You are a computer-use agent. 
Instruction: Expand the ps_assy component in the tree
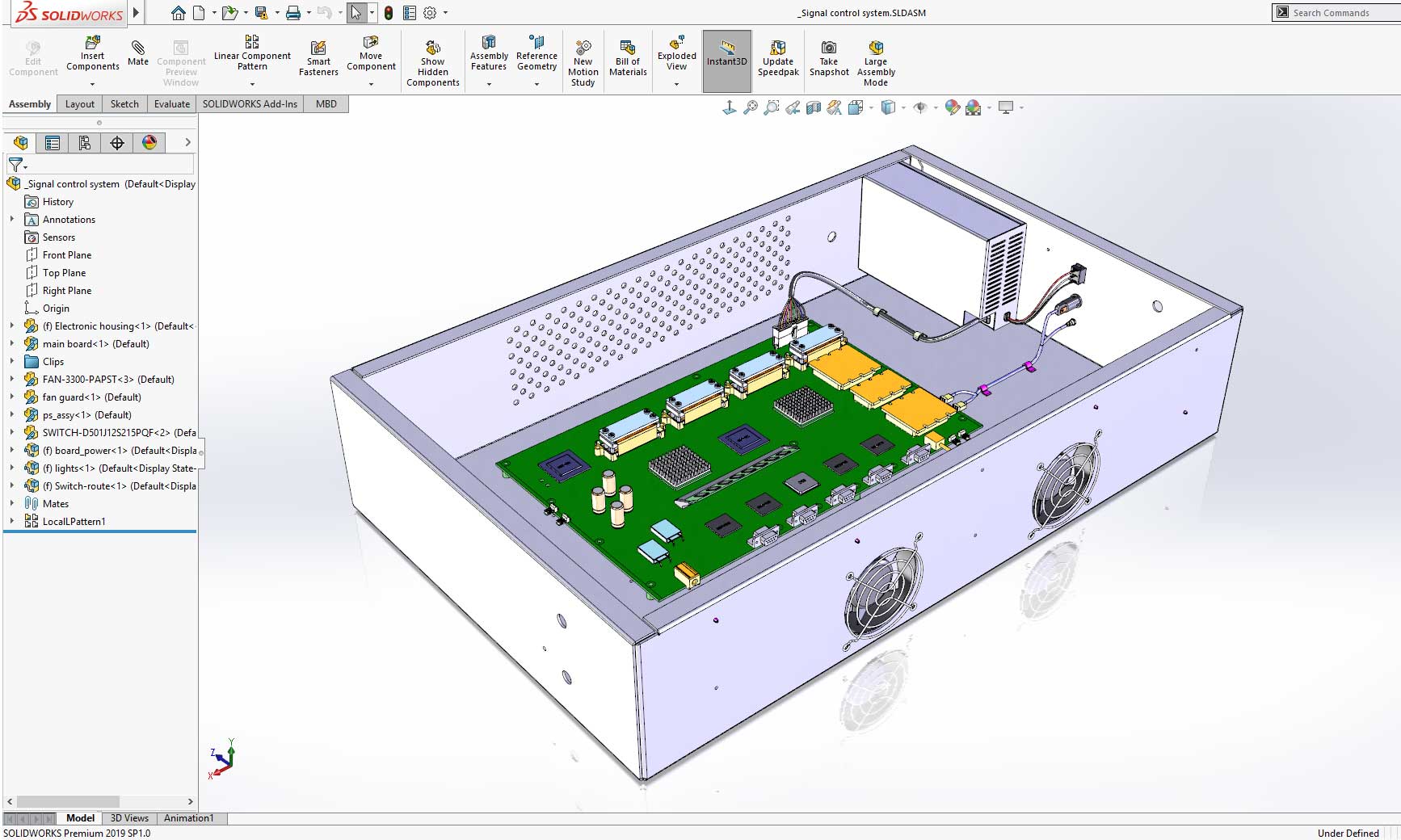point(11,414)
